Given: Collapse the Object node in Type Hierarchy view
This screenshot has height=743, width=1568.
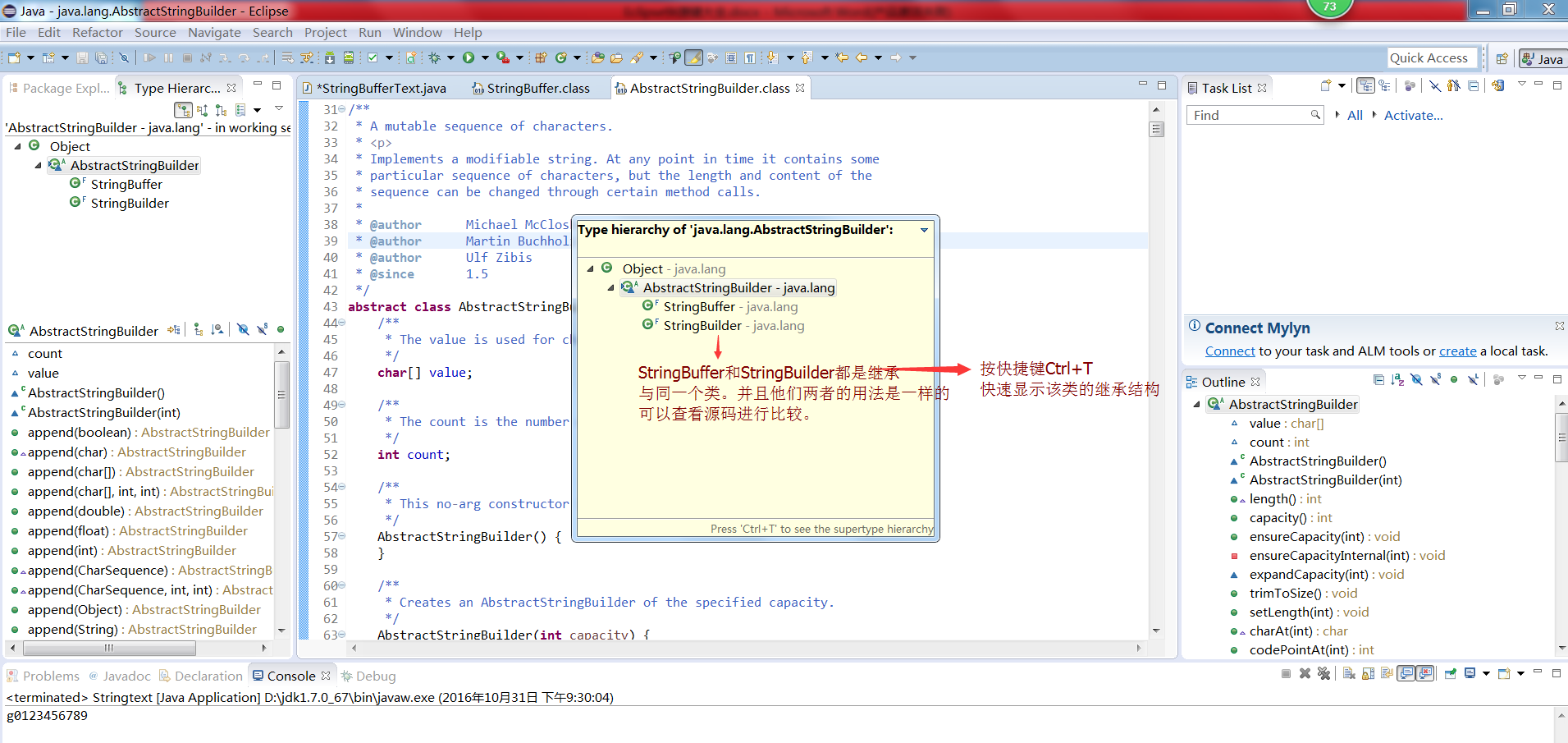Looking at the screenshot, I should [18, 146].
